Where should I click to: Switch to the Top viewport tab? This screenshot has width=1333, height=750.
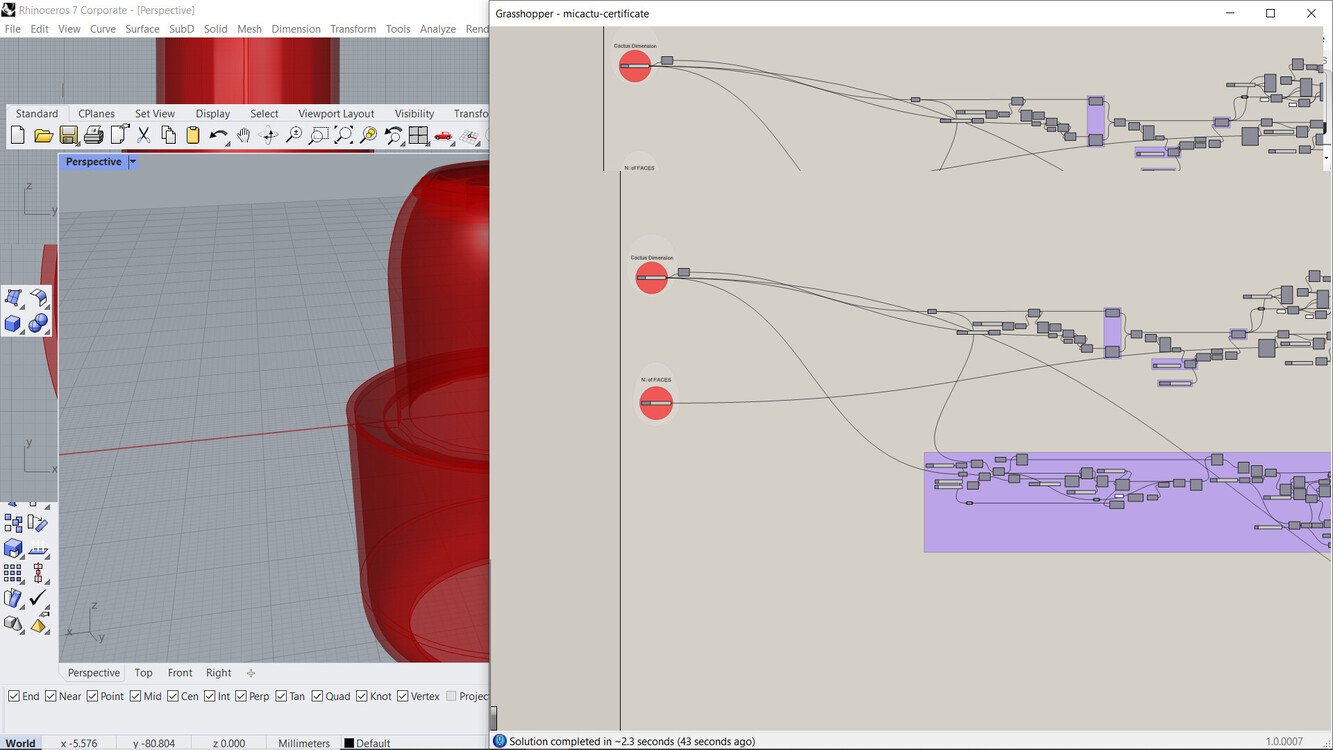[x=144, y=673]
